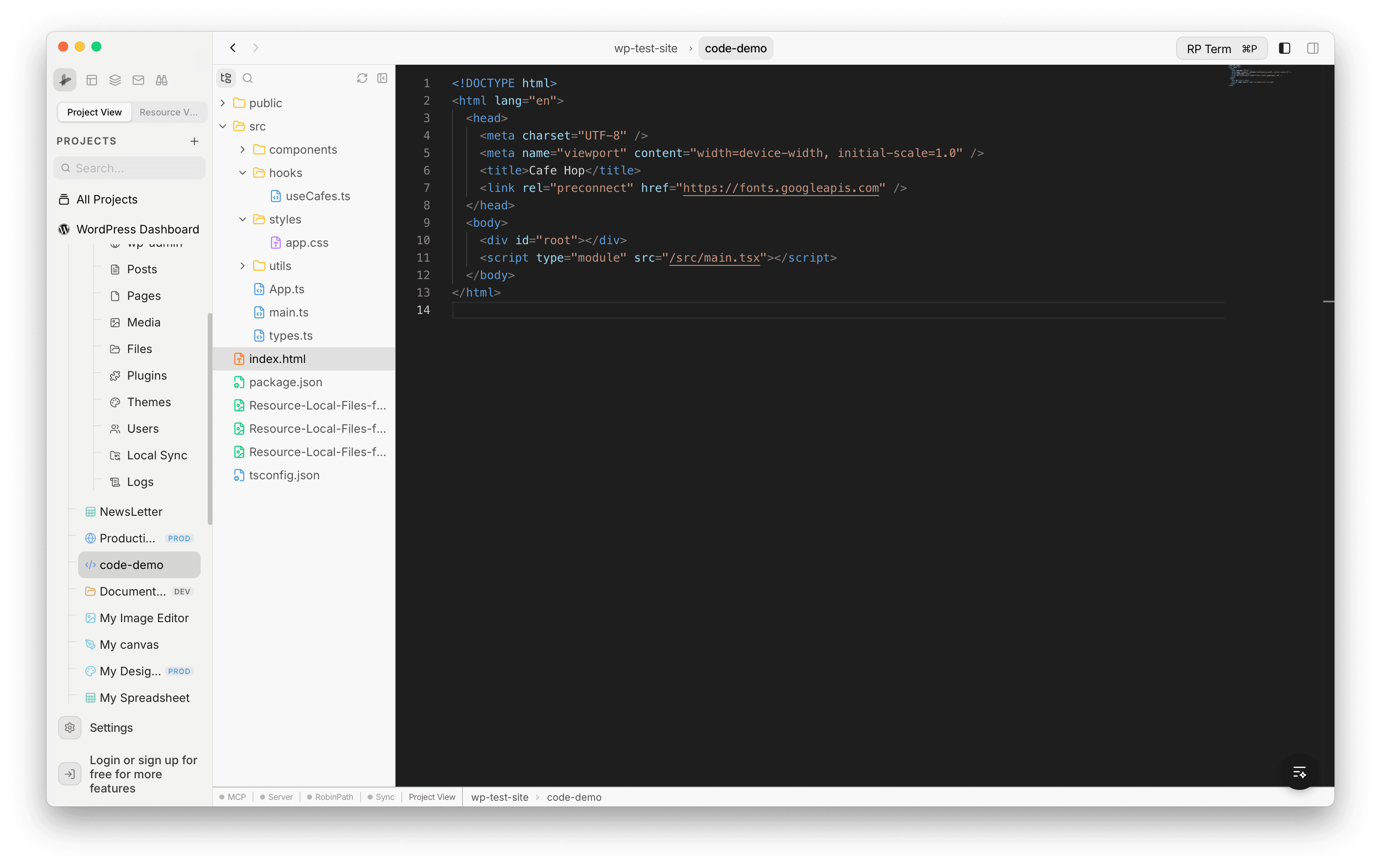Select the code-demo breadcrumb tab
Image resolution: width=1381 pixels, height=868 pixels.
pyautogui.click(x=735, y=48)
